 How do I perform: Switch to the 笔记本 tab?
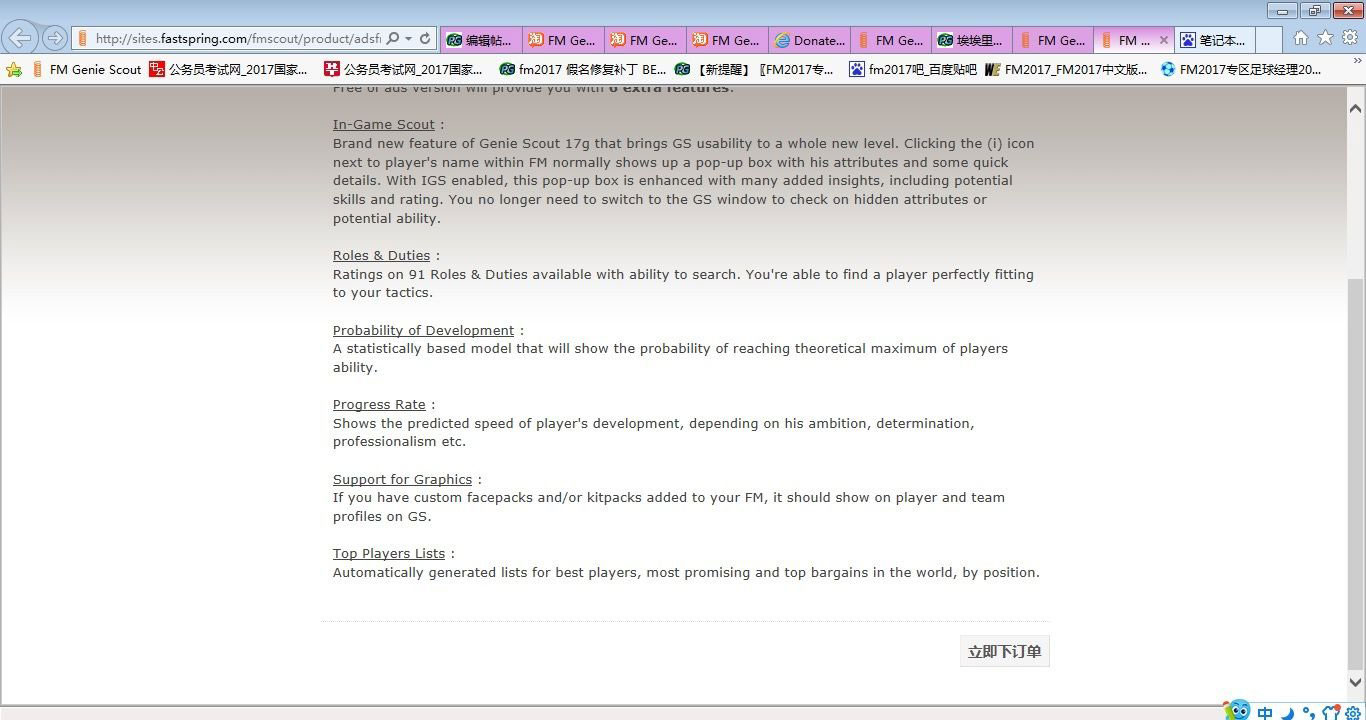(1214, 40)
